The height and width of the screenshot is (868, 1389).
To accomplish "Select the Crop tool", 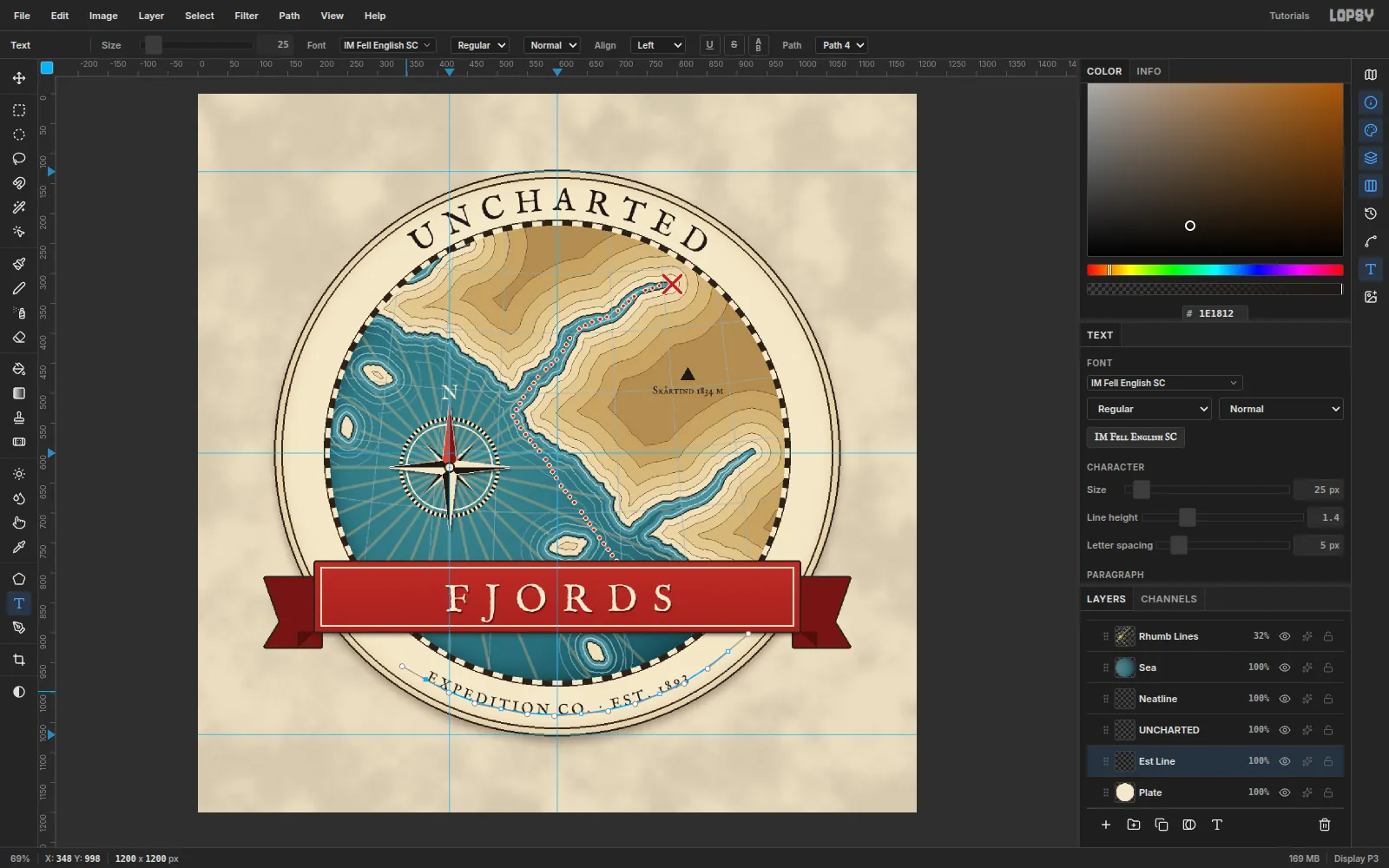I will tap(19, 660).
